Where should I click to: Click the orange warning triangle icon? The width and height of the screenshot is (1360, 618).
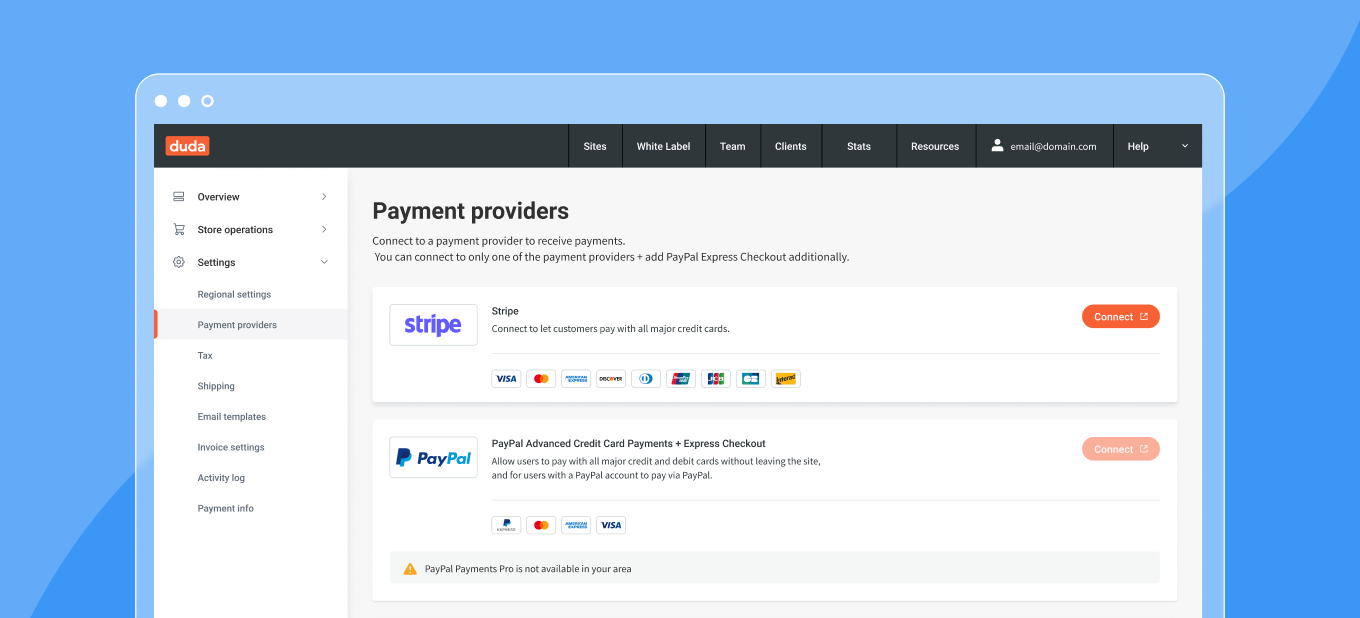410,568
